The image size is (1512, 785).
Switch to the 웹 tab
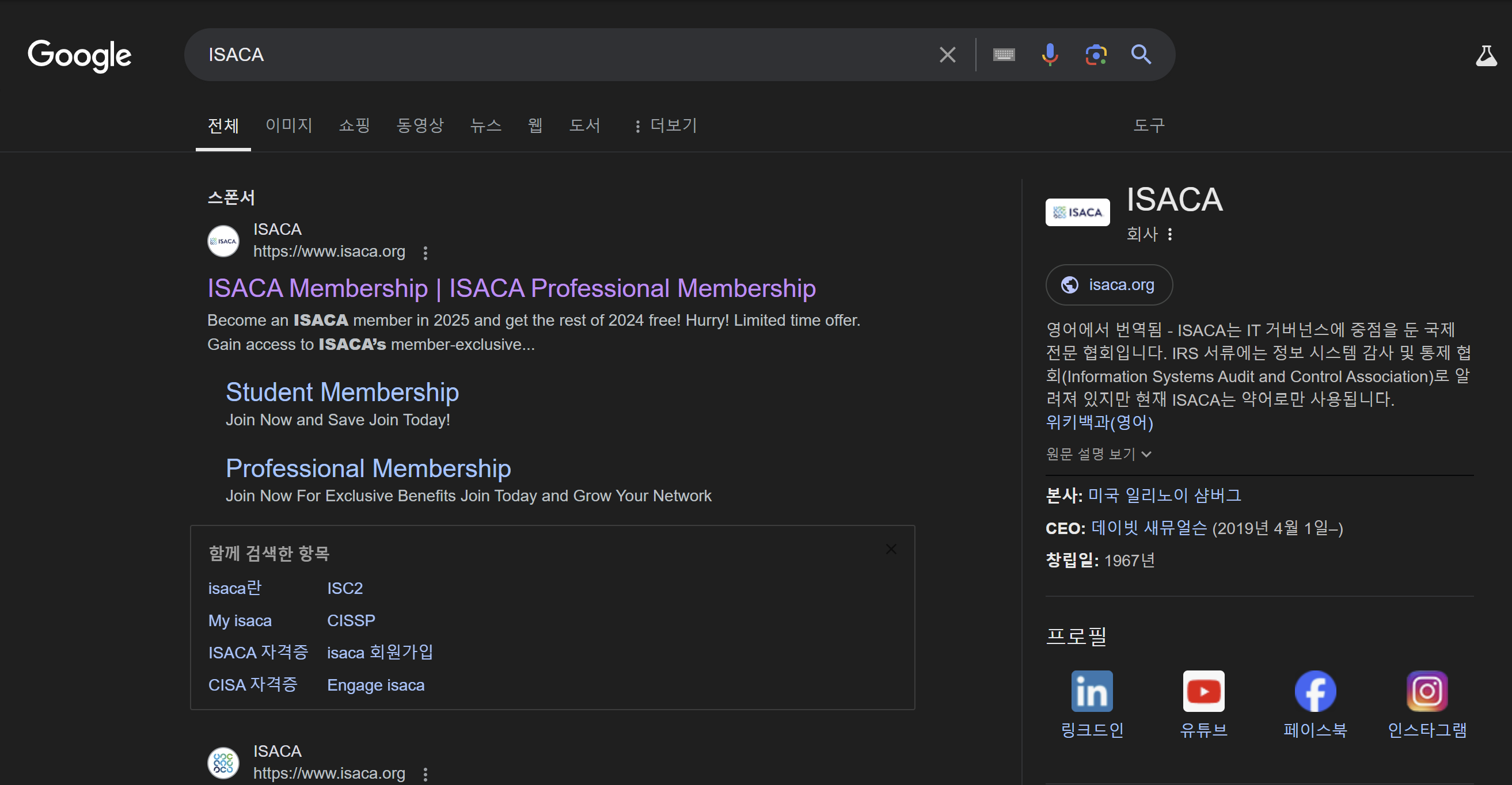(535, 125)
